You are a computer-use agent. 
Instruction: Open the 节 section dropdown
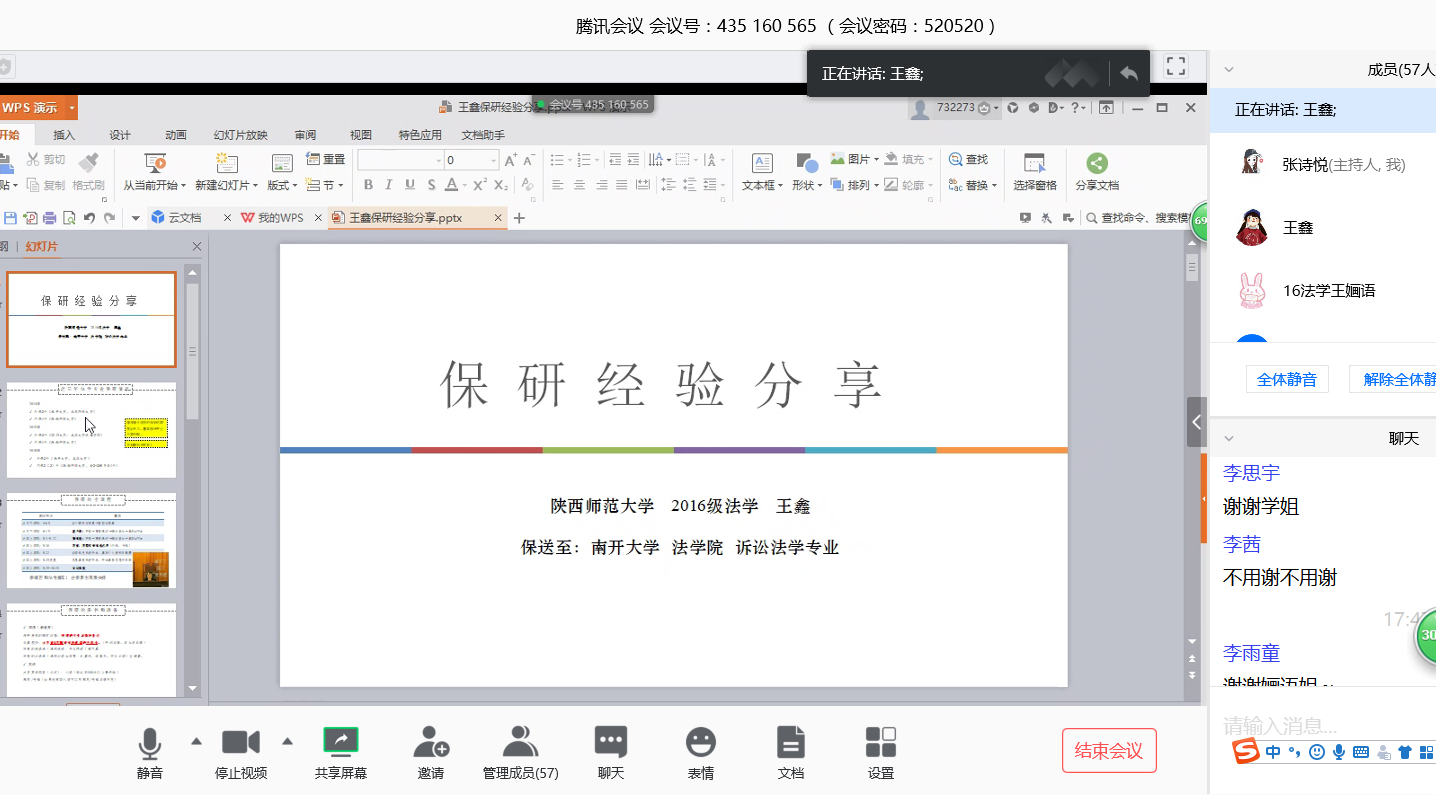[x=325, y=185]
